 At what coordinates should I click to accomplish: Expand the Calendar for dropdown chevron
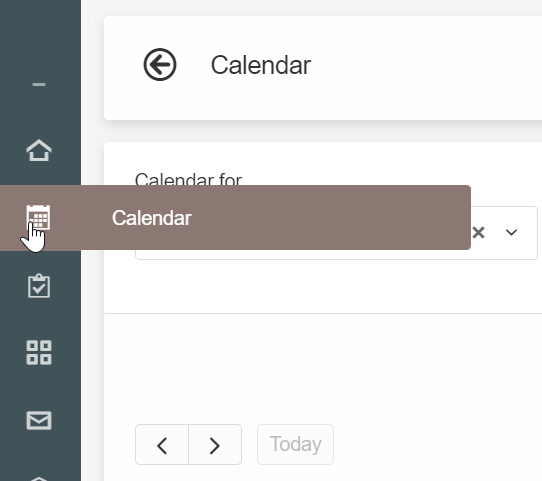pos(511,233)
